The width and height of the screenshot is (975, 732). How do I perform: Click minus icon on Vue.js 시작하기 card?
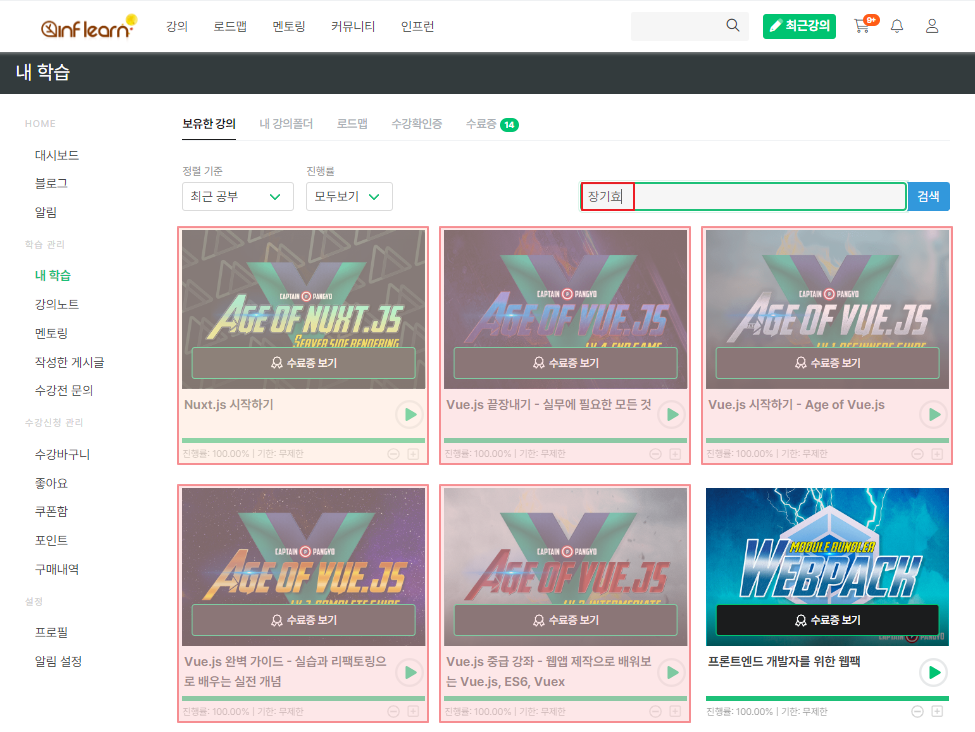[917, 454]
